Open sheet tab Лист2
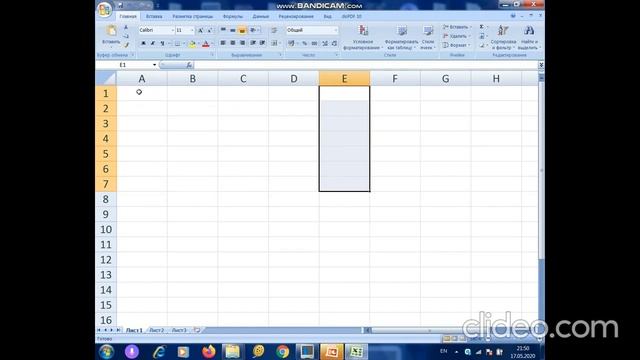Image resolution: width=640 pixels, height=360 pixels. [x=157, y=330]
